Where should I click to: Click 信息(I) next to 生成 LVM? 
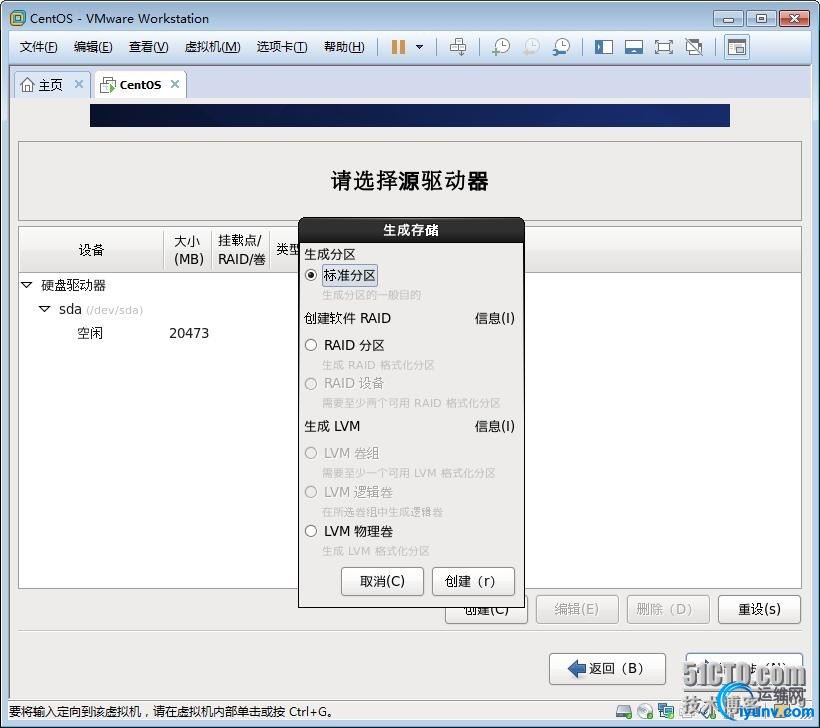[494, 427]
